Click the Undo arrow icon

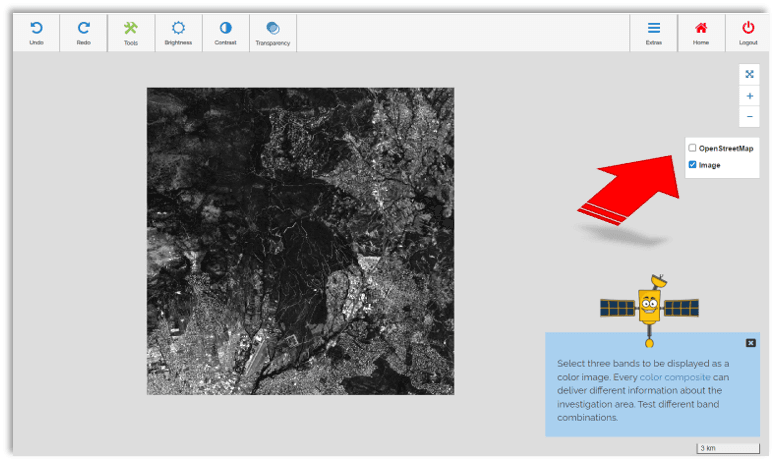click(36, 29)
